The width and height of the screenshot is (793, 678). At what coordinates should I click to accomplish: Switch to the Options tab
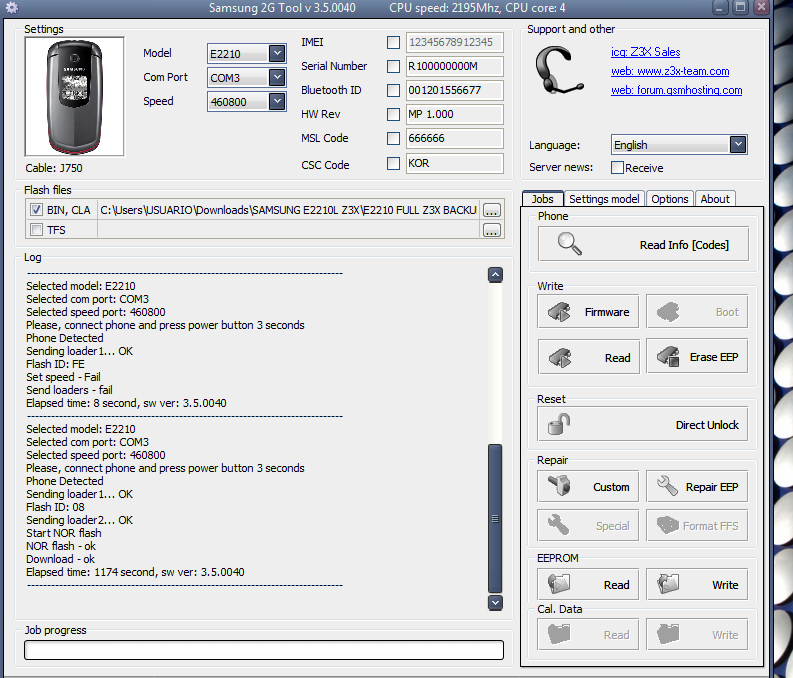coord(670,199)
